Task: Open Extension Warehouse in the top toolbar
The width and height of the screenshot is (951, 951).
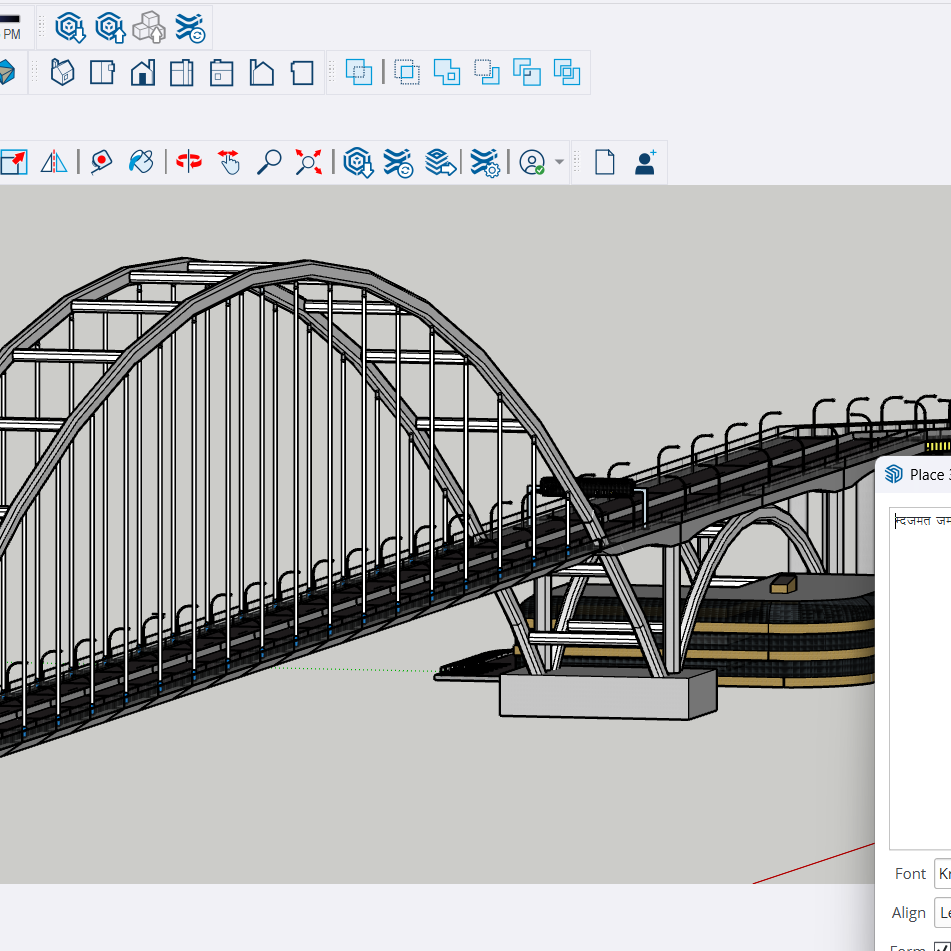Action: (190, 27)
